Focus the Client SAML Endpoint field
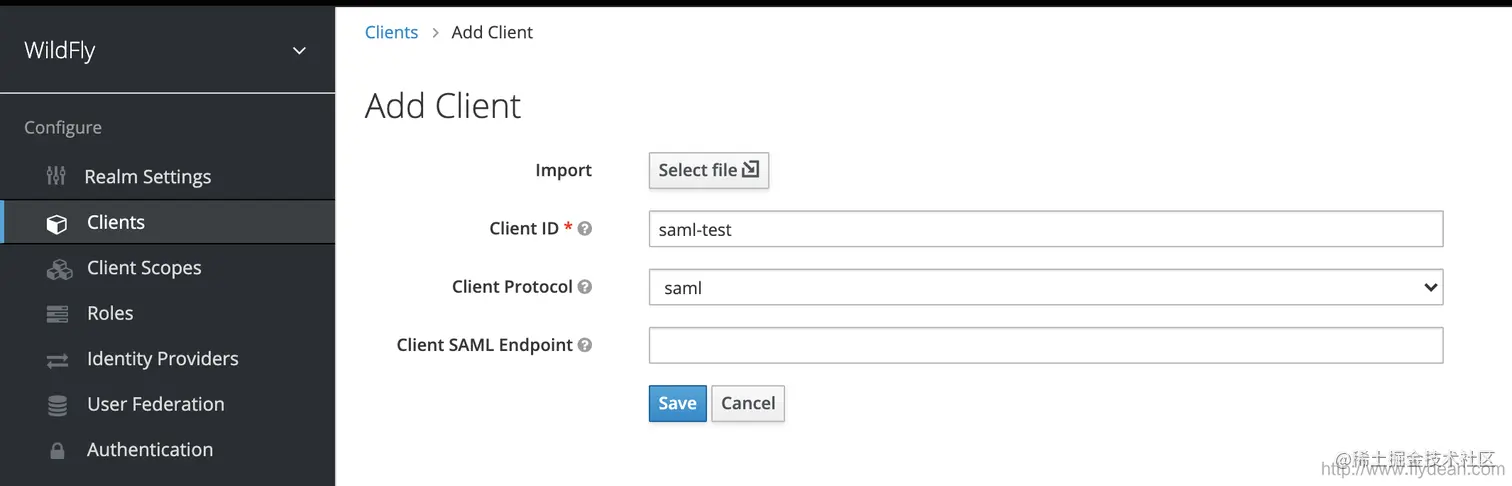Image resolution: width=1512 pixels, height=486 pixels. pyautogui.click(x=1045, y=345)
